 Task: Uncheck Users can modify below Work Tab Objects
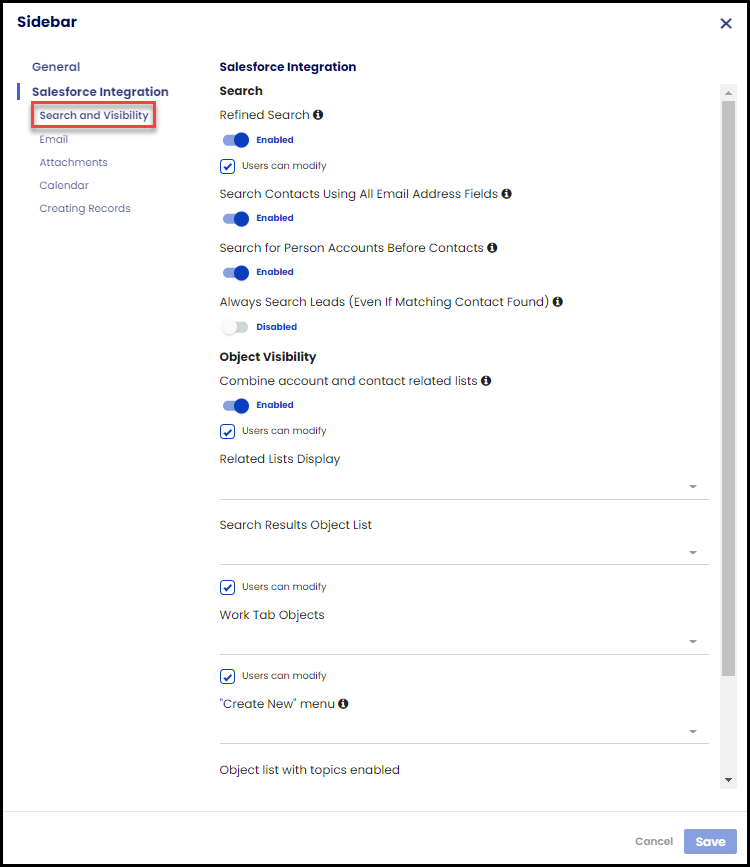[227, 676]
